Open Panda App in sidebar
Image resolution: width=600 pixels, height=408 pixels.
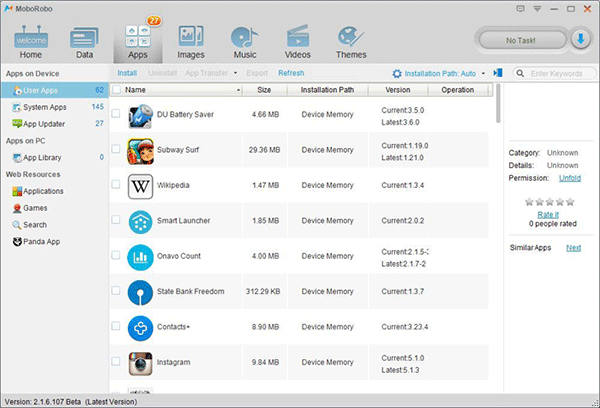pyautogui.click(x=36, y=242)
